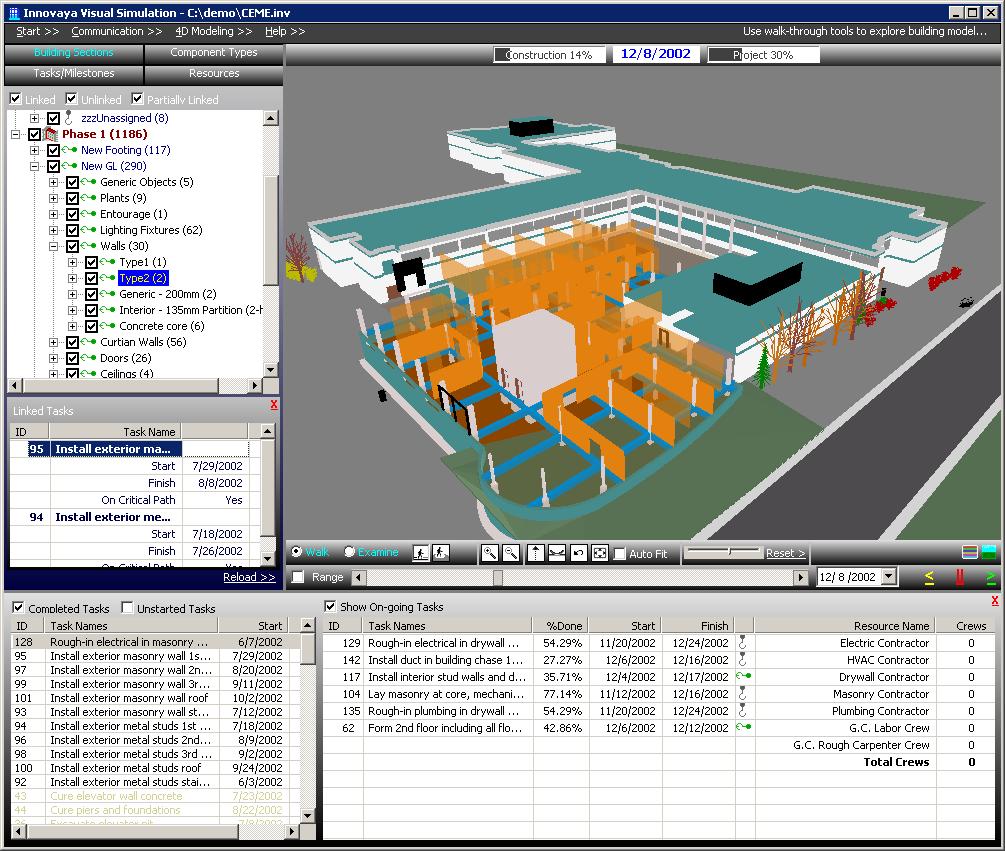Image resolution: width=1005 pixels, height=851 pixels.
Task: Enable the Auto Fit checkbox
Action: pyautogui.click(x=620, y=554)
